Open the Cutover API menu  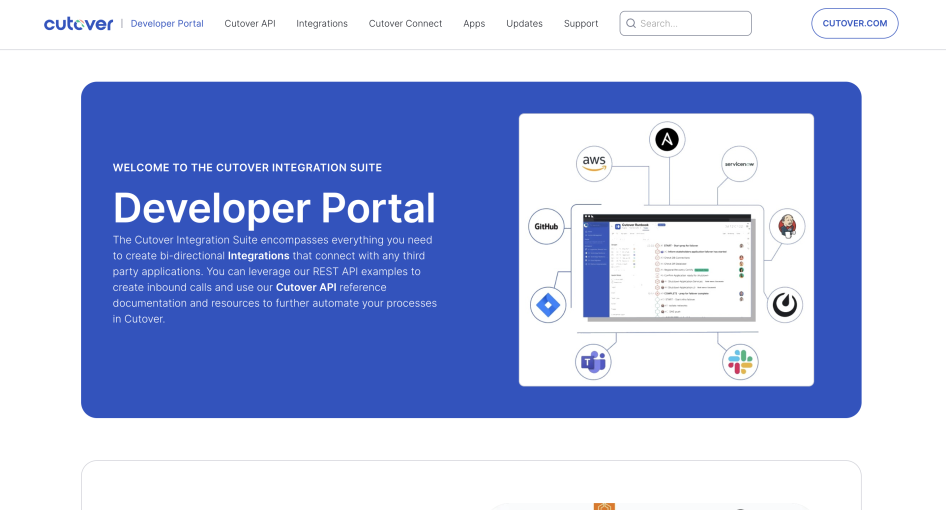pos(250,24)
